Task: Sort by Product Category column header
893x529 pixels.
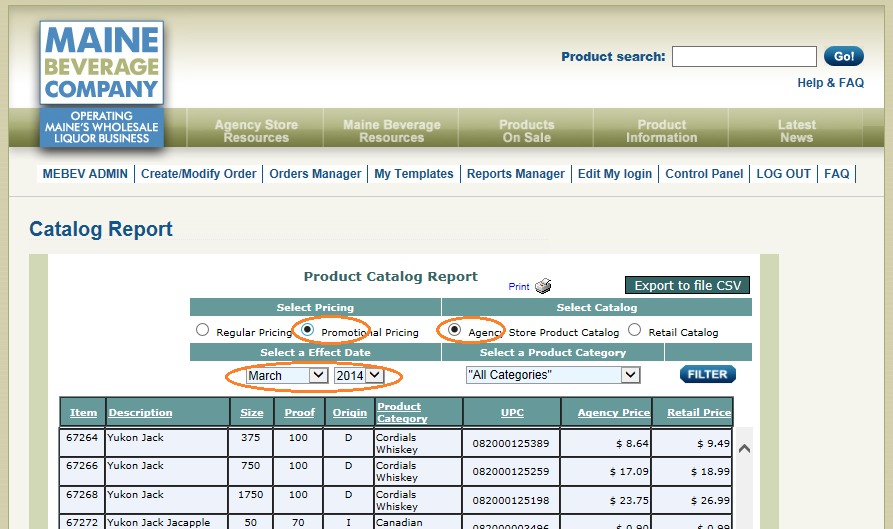Action: click(x=402, y=412)
